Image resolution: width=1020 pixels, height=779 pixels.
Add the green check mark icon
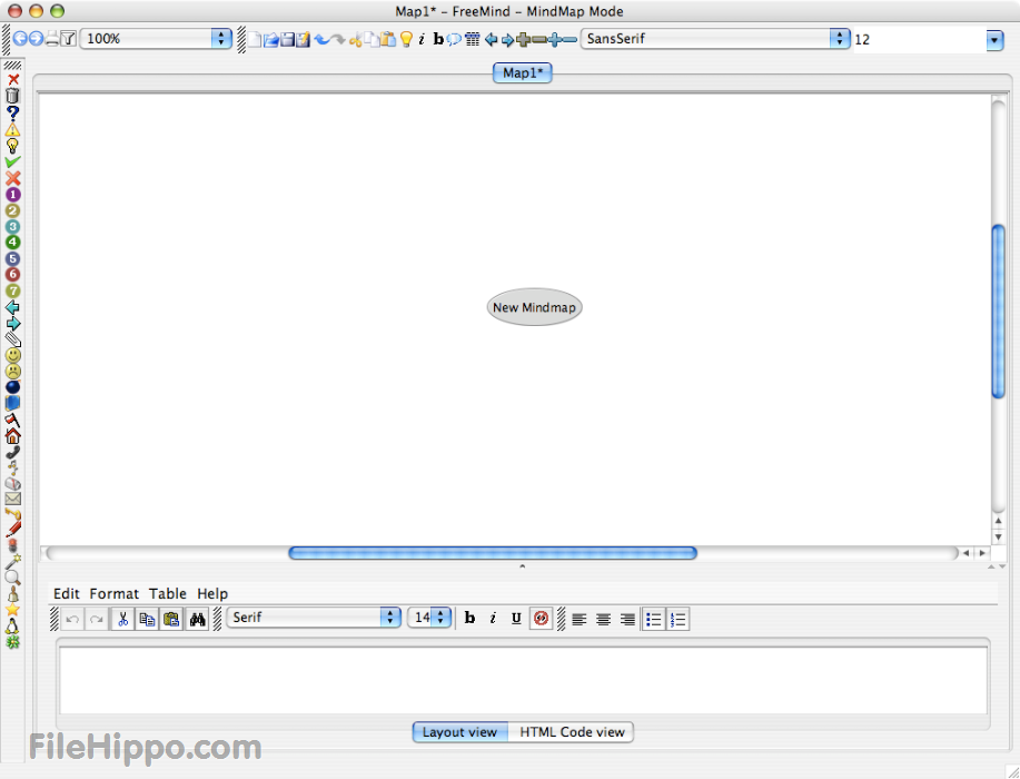coord(12,161)
